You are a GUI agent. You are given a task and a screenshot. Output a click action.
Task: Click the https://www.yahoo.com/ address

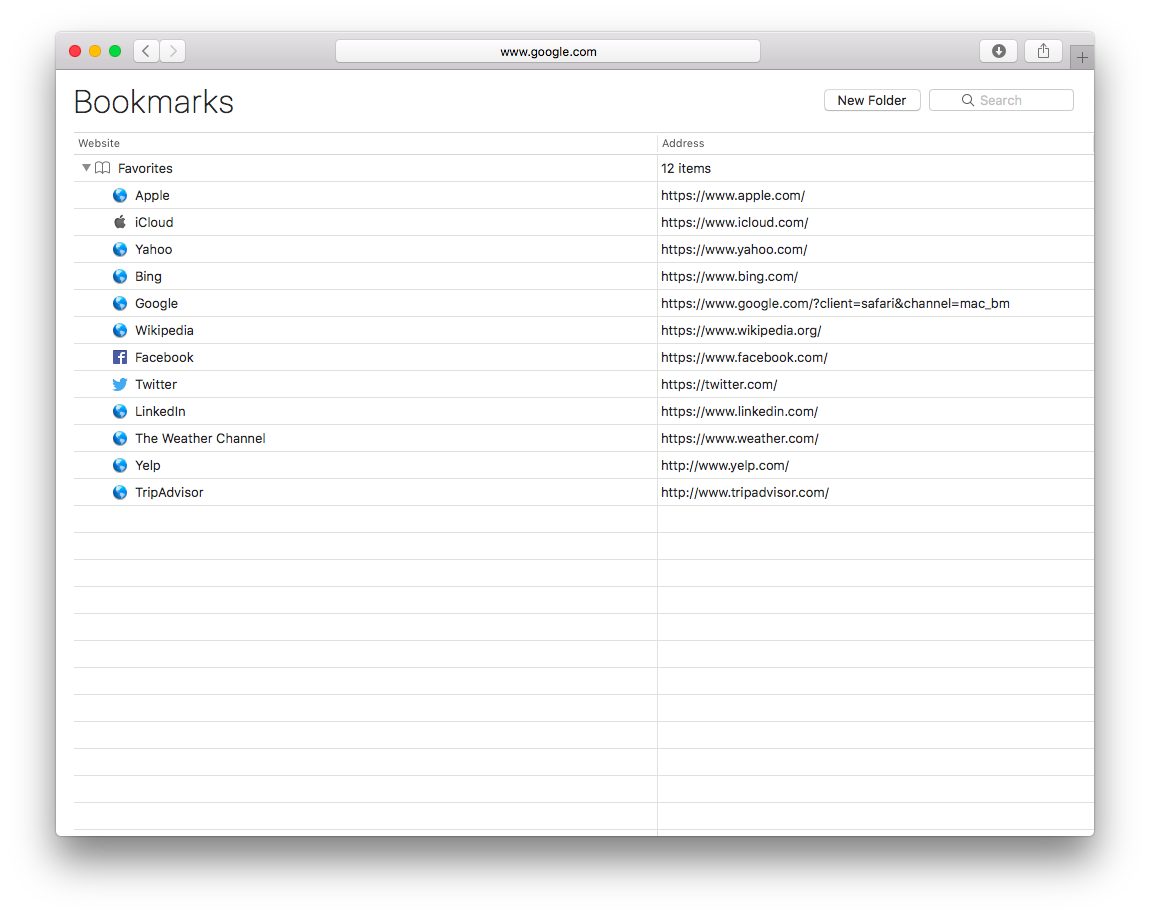[x=734, y=249]
